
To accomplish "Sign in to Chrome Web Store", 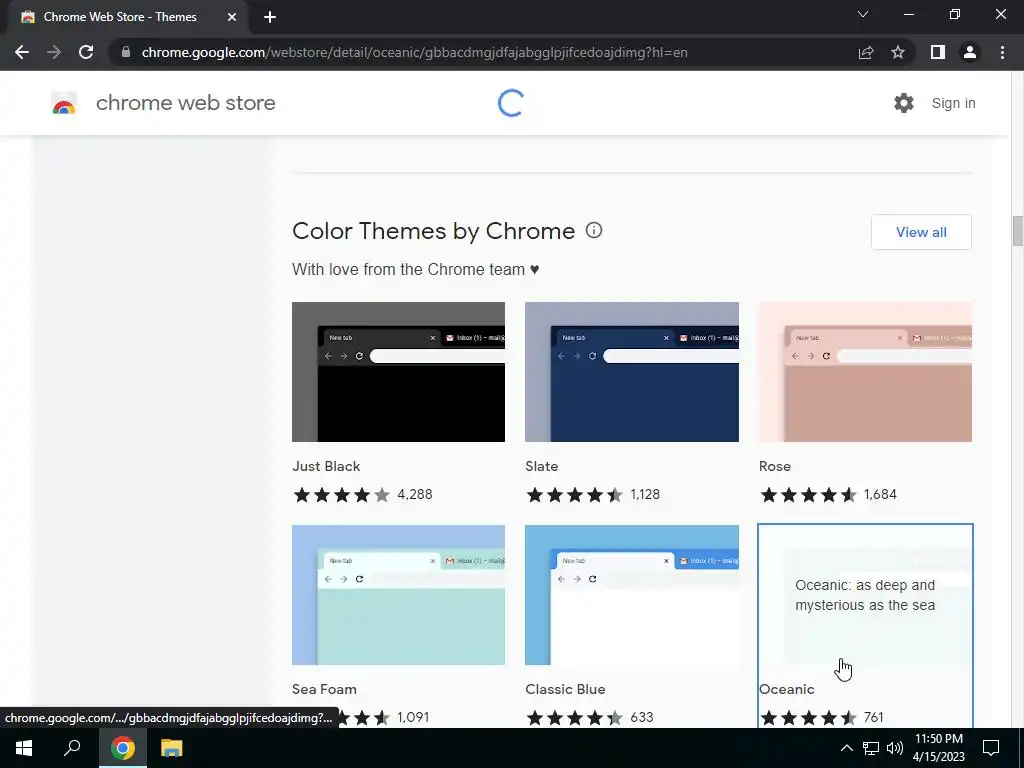I will coord(953,103).
